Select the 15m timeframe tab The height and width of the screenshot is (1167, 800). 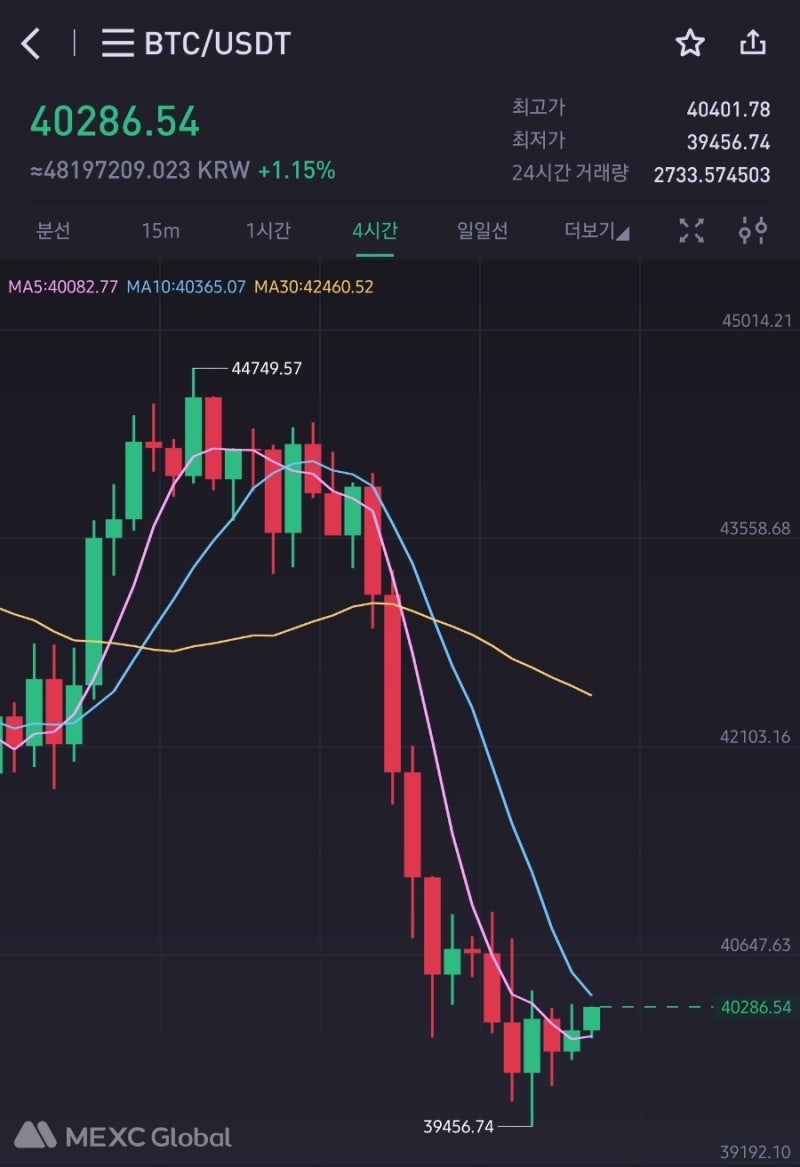pos(160,231)
